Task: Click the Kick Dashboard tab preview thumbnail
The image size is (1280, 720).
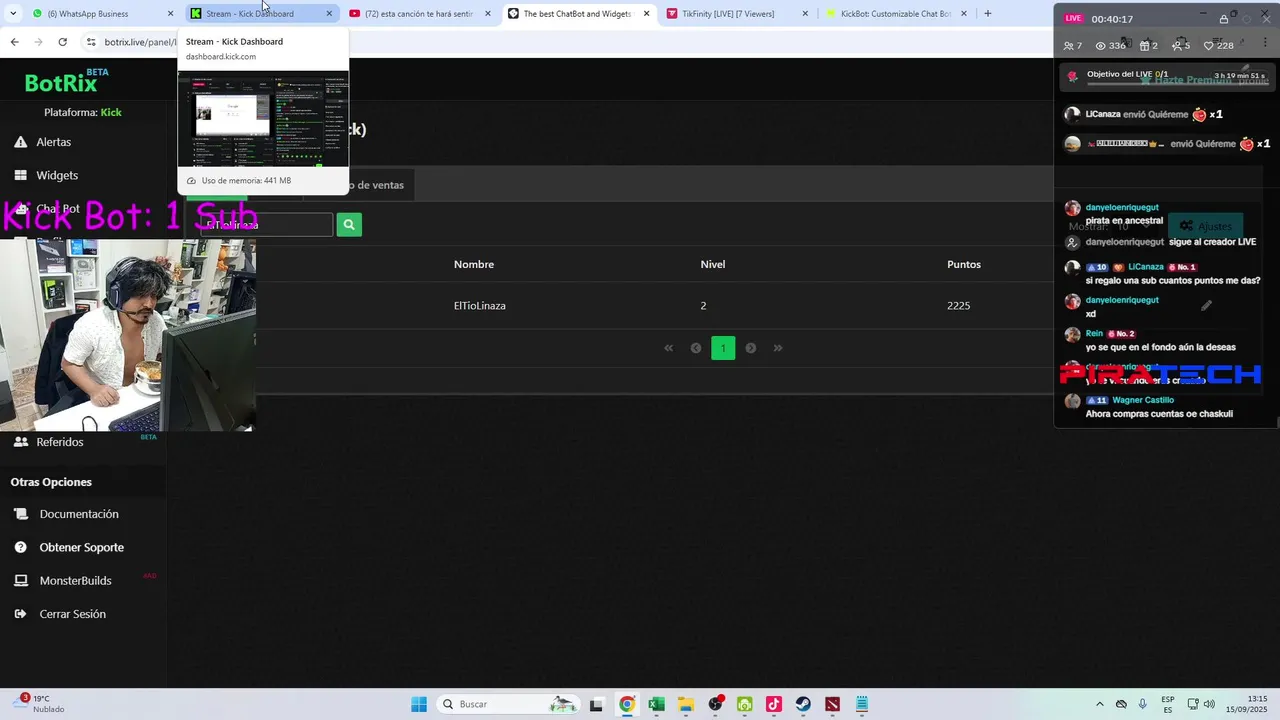Action: point(263,118)
